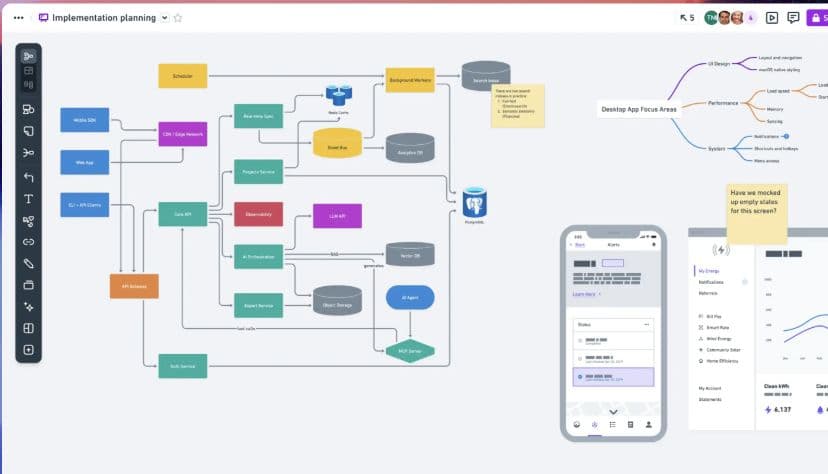Screen dimensions: 828x474
Task: Click the profile tab icon in phone mockup
Action: pyautogui.click(x=648, y=424)
